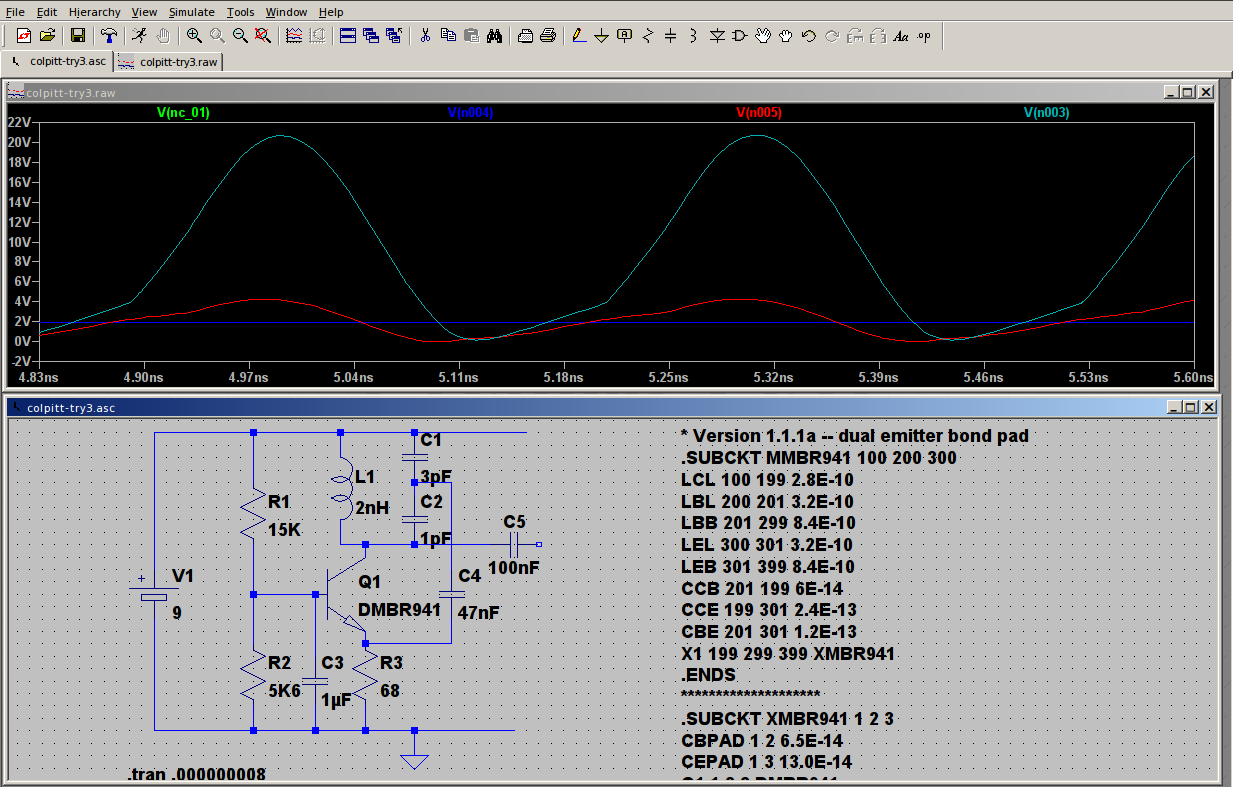Select the Zoom In magnifier tool

[193, 36]
